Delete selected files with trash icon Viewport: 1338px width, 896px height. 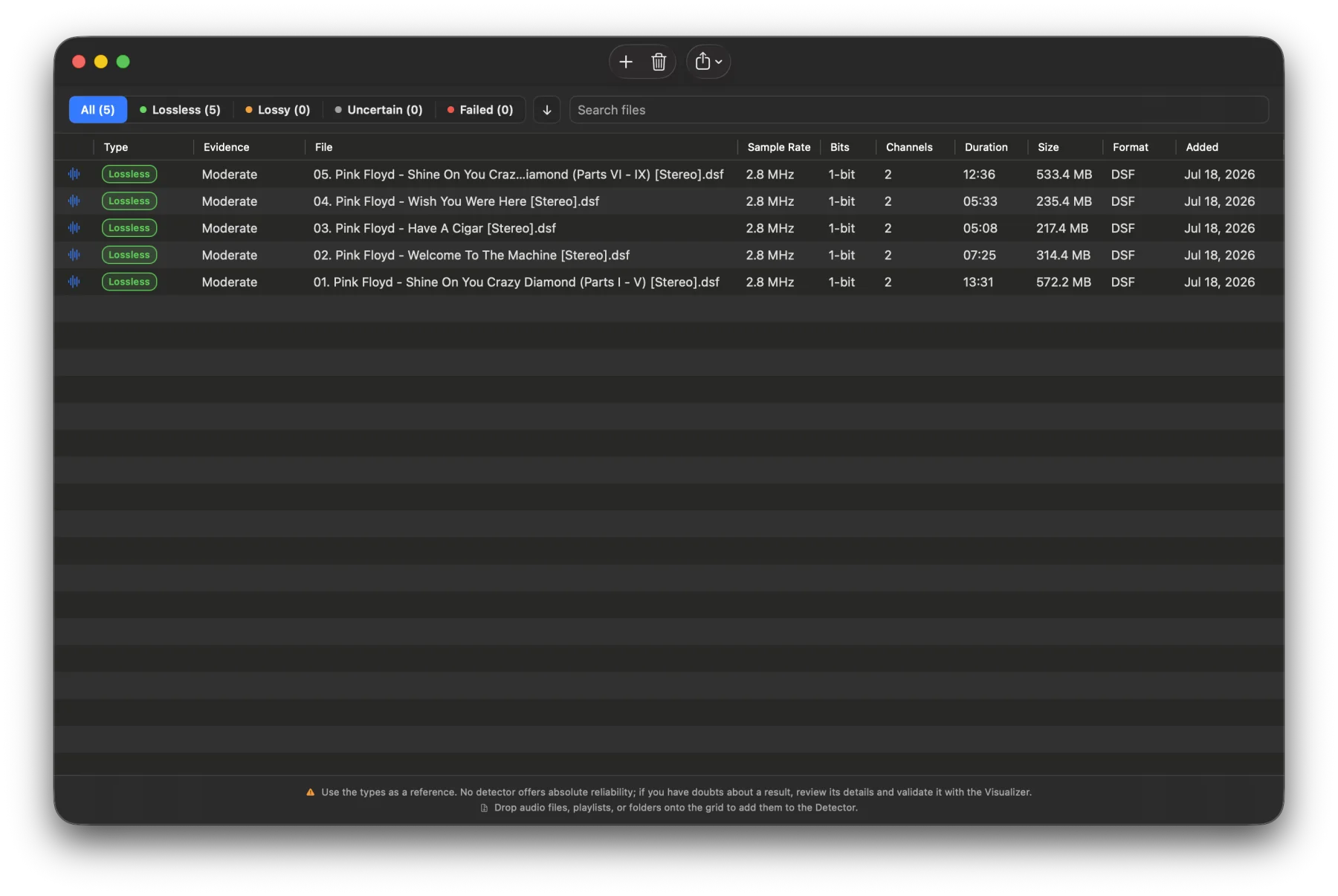pos(659,62)
